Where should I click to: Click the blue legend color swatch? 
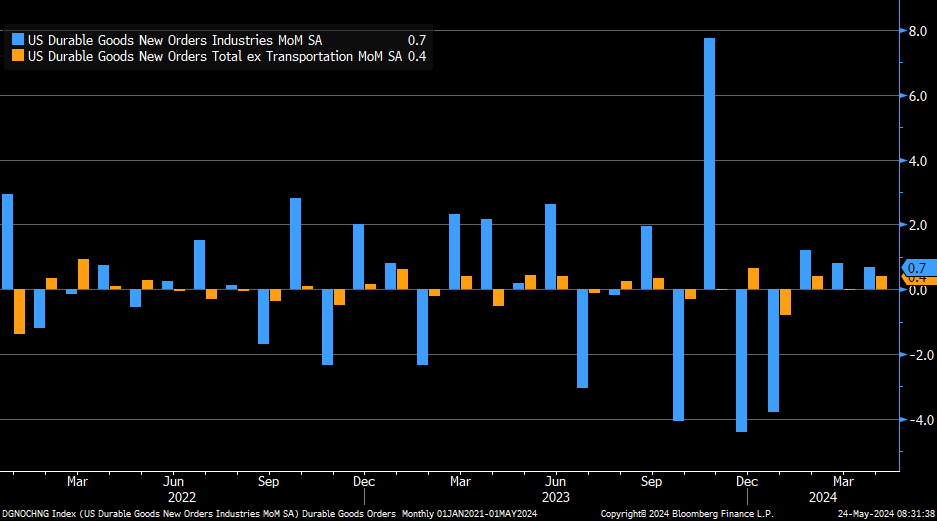click(18, 40)
